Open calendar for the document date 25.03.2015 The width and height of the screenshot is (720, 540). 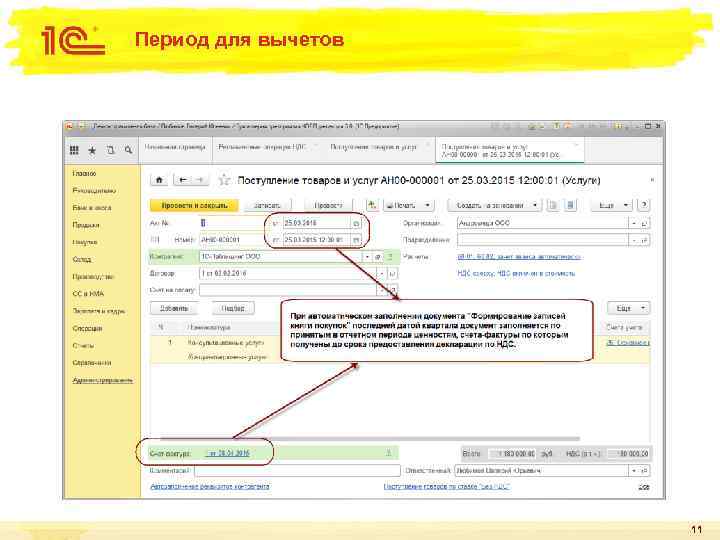[356, 240]
